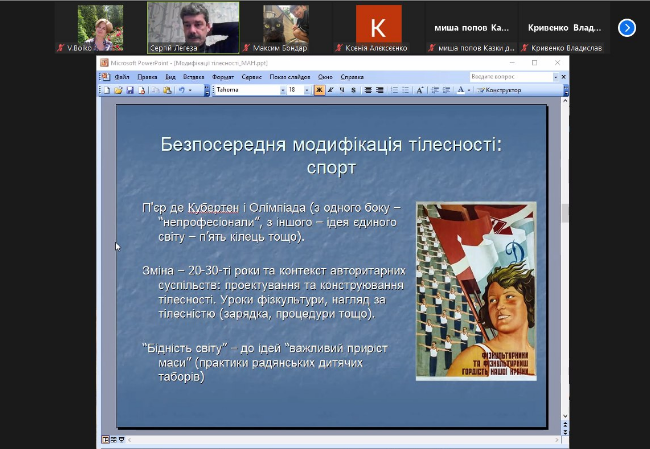Open the Вид menu
This screenshot has width=650, height=449.
click(170, 77)
